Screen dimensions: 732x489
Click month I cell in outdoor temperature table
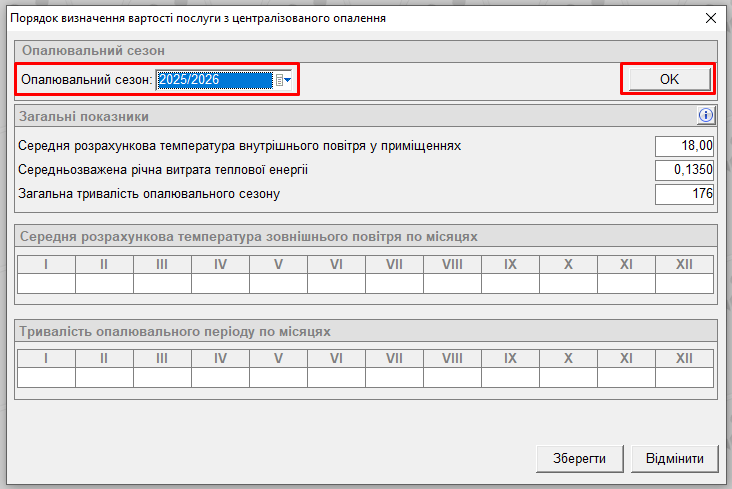(x=46, y=283)
